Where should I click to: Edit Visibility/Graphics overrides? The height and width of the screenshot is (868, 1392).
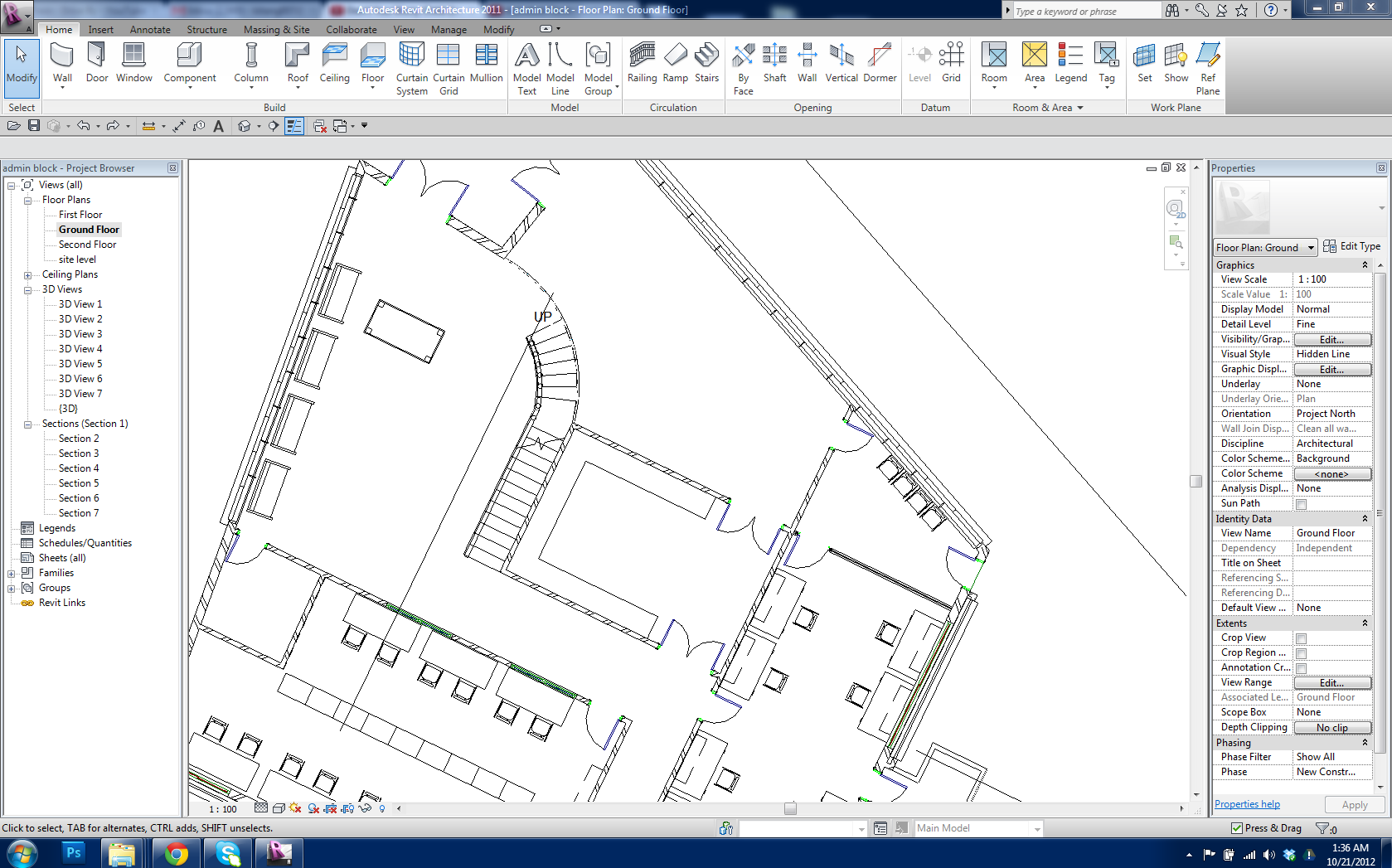(1332, 340)
